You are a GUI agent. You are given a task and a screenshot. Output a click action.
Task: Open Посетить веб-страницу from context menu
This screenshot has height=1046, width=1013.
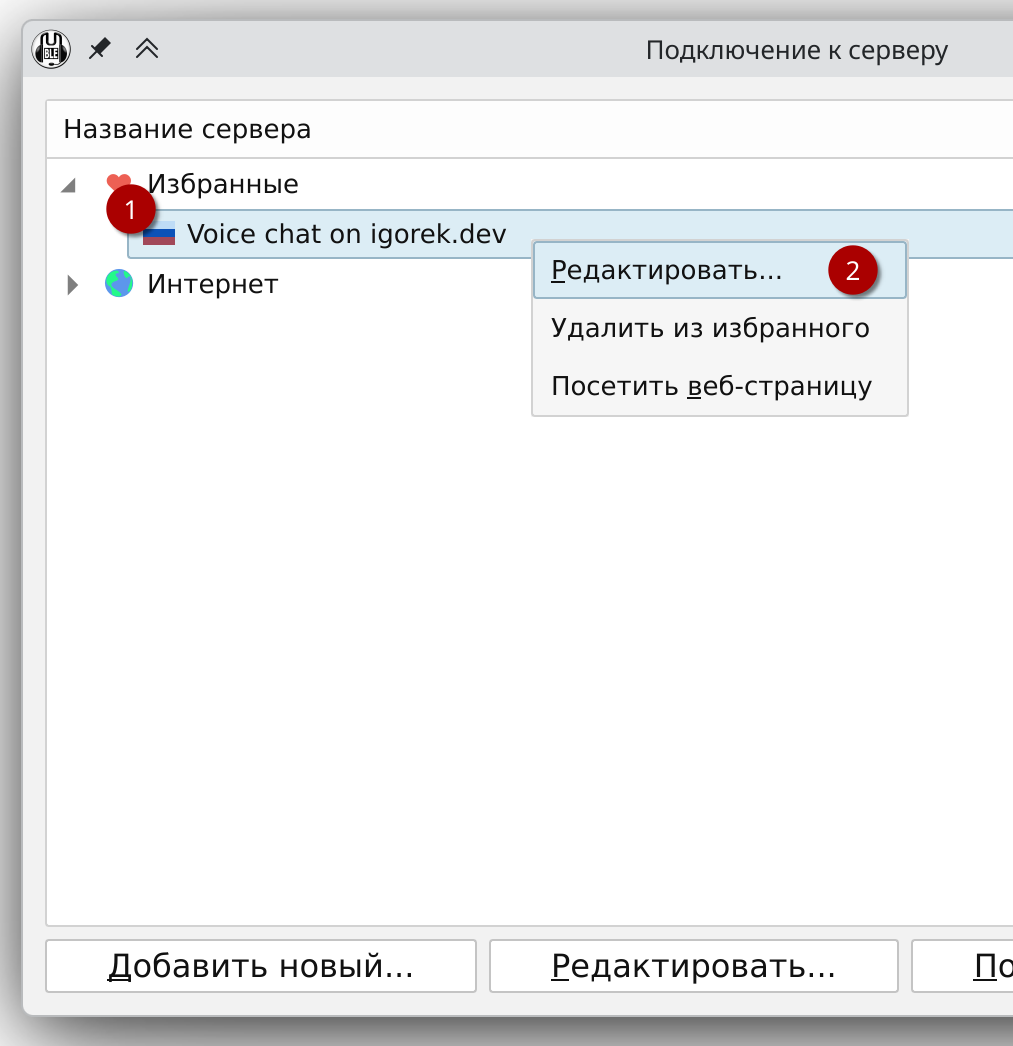click(x=712, y=386)
